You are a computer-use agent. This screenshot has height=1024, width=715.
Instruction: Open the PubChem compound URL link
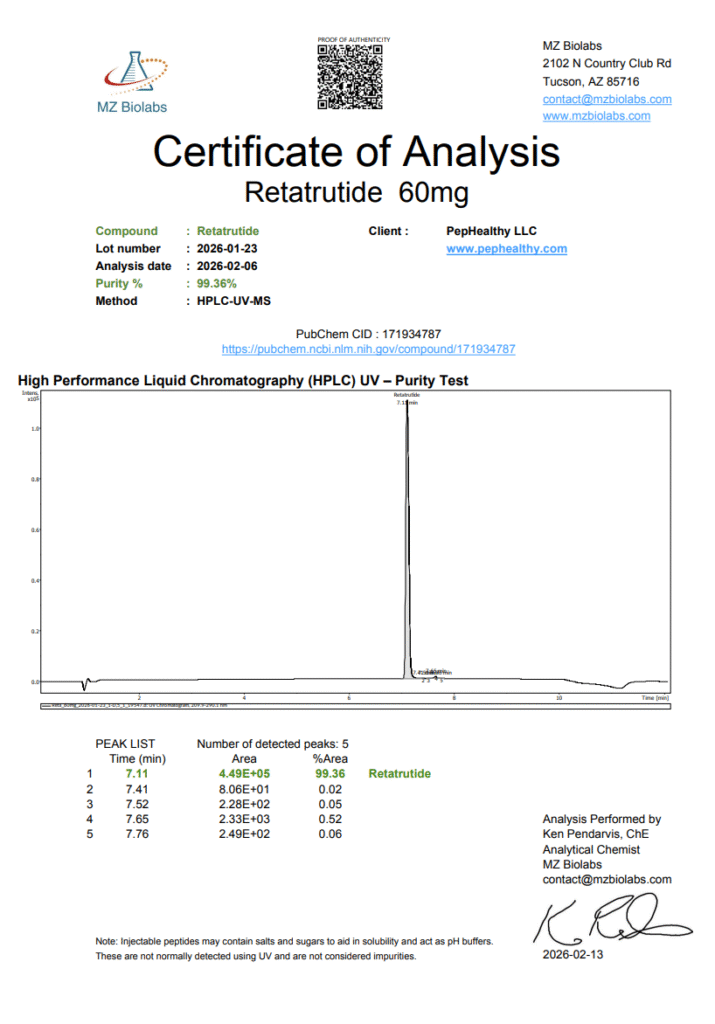coord(368,349)
